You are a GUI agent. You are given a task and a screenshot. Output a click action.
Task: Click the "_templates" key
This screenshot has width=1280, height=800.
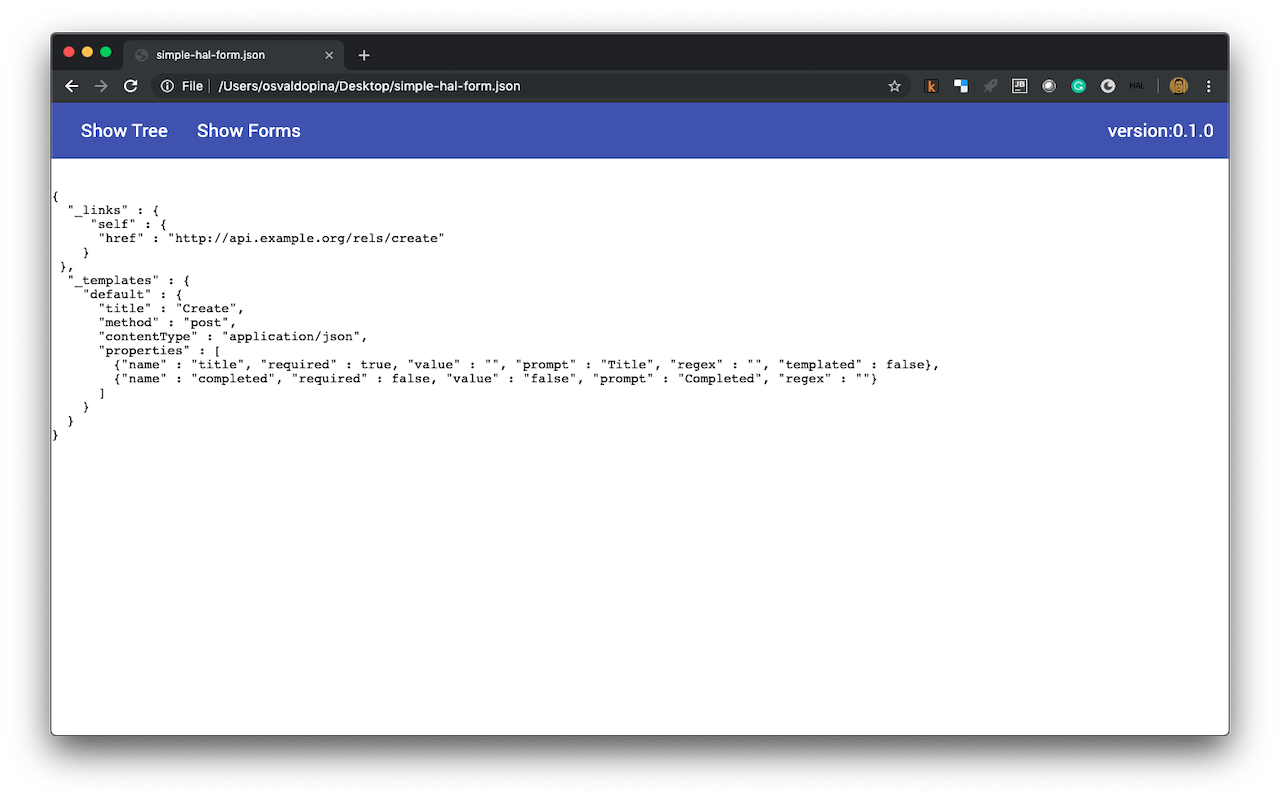115,280
